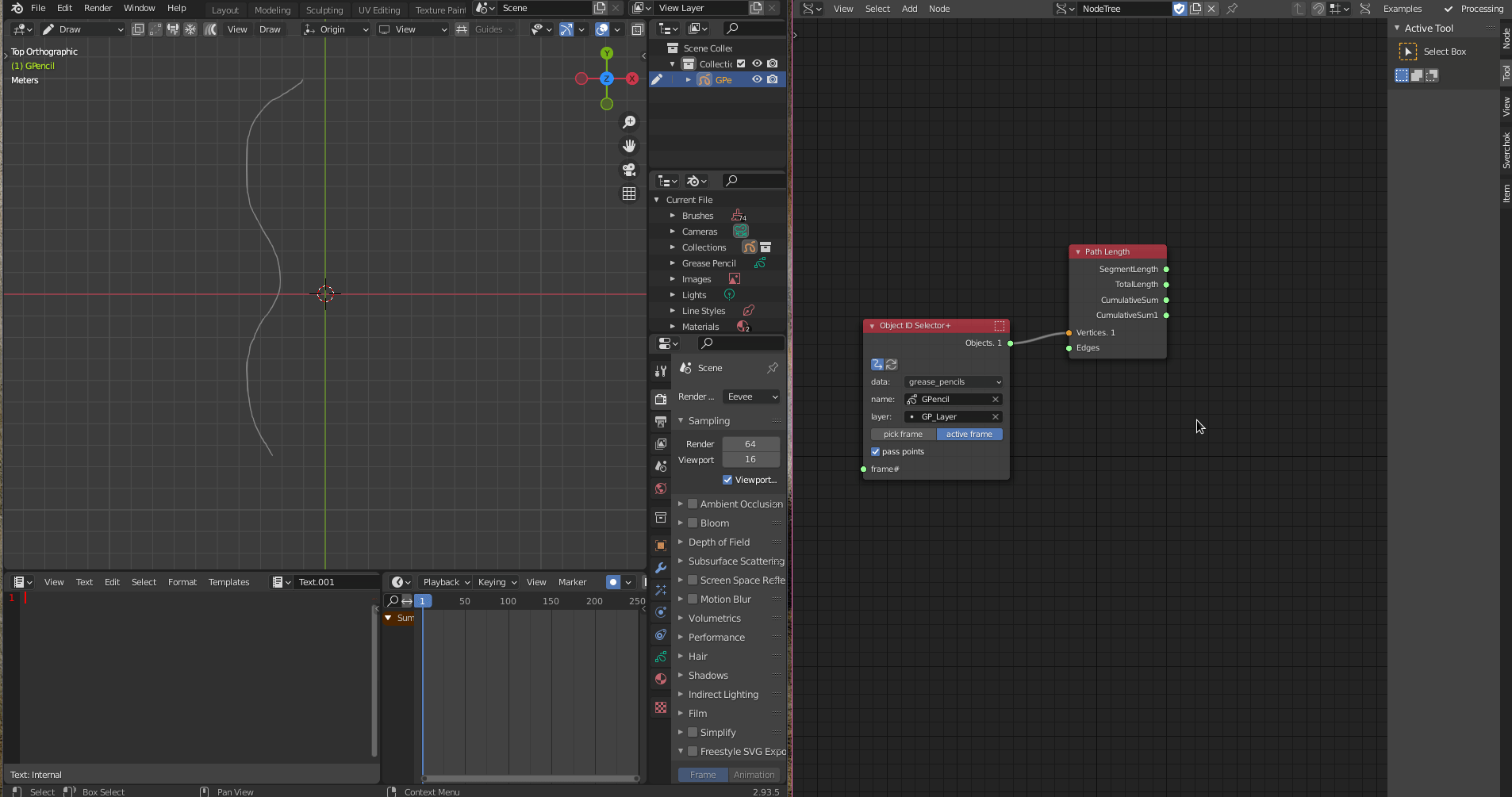Image resolution: width=1512 pixels, height=797 pixels.
Task: Open the Grease Pencil data properties tab
Action: pyautogui.click(x=660, y=657)
